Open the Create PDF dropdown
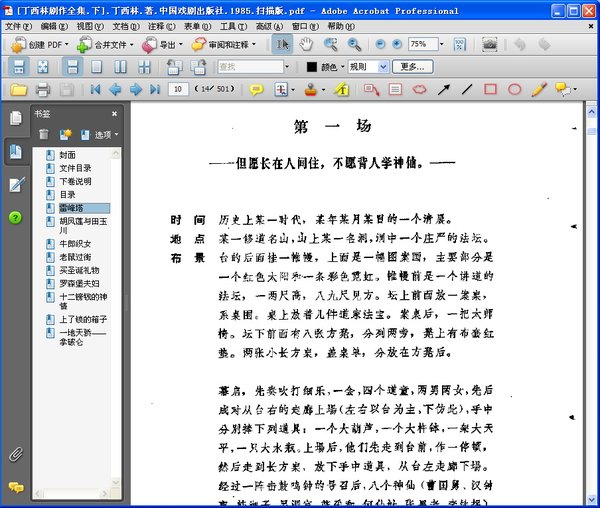The height and width of the screenshot is (508, 600). (40, 45)
